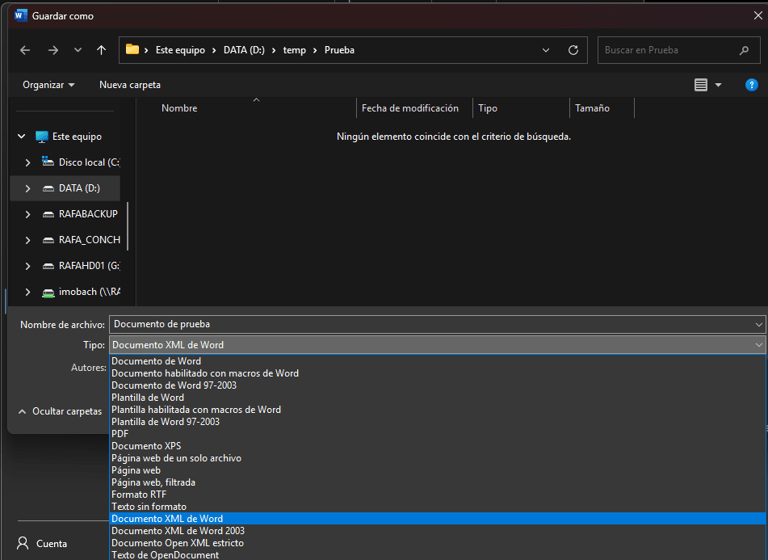Viewport: 768px width, 560px height.
Task: Select DATA (D:) drive in sidebar
Action: click(x=79, y=188)
